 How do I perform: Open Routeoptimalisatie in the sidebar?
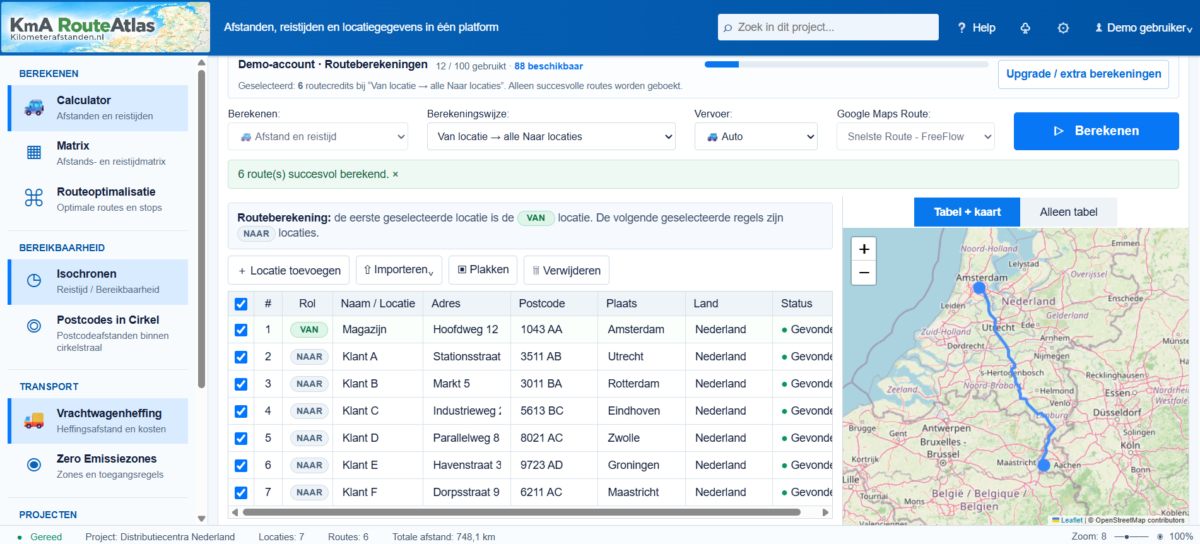(x=98, y=199)
